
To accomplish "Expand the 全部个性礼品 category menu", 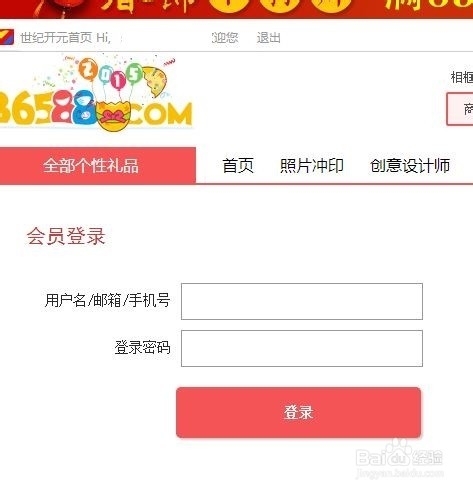I will [x=98, y=165].
